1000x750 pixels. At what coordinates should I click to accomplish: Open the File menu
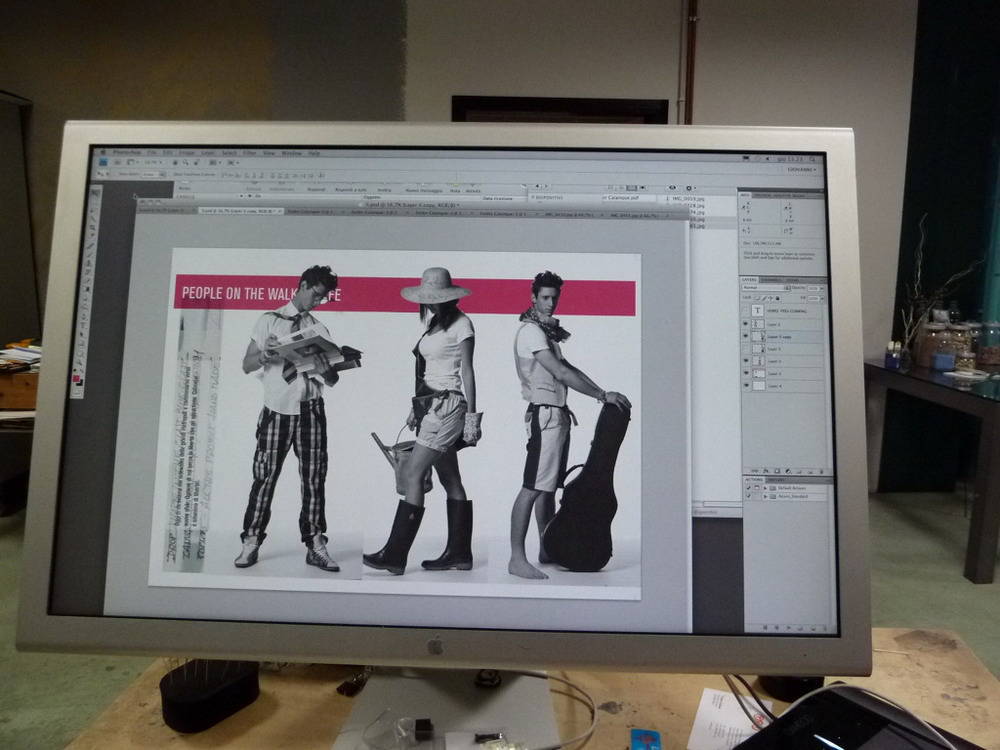(152, 152)
